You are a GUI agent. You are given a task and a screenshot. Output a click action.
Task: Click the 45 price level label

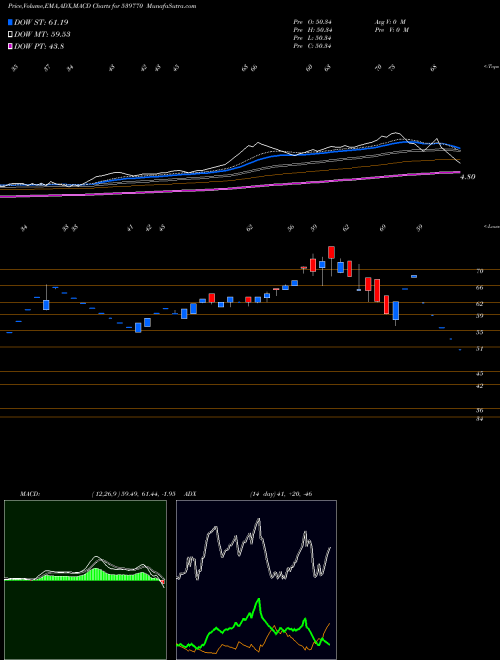[479, 373]
